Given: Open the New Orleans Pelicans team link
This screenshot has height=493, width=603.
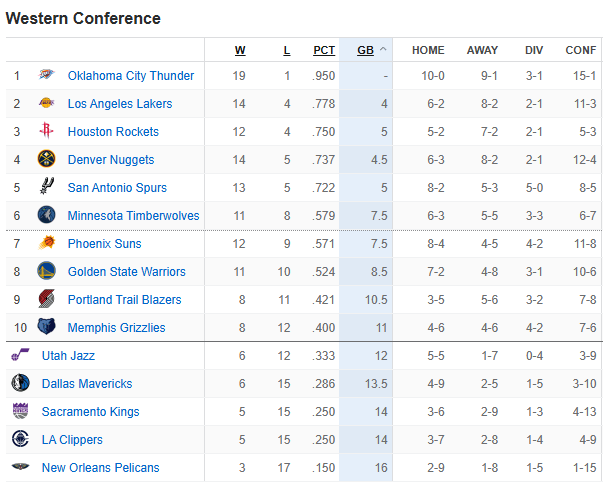Looking at the screenshot, I should tap(100, 468).
